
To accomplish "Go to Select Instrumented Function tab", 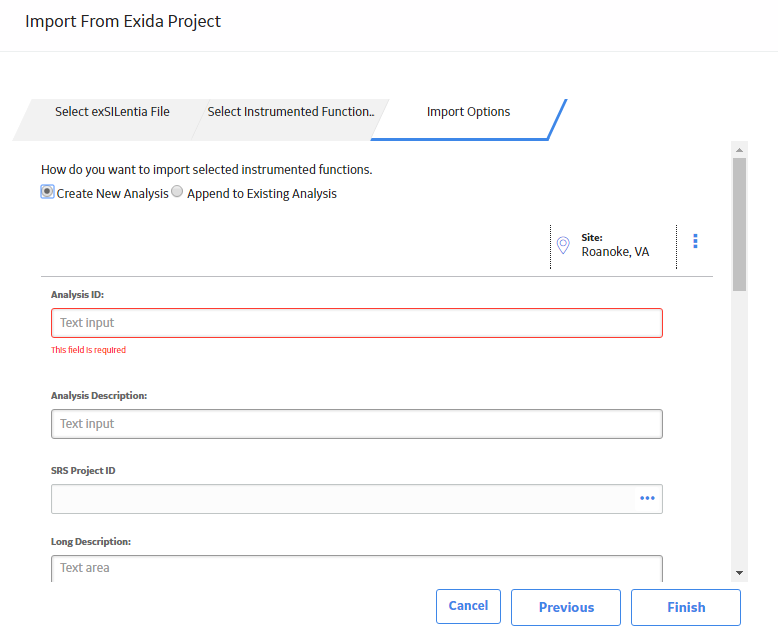I will (x=291, y=112).
